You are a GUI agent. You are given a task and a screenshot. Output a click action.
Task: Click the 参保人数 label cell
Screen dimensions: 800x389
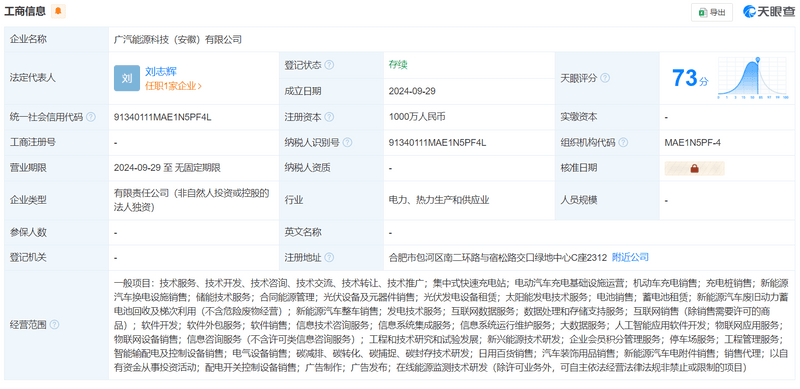(57, 232)
